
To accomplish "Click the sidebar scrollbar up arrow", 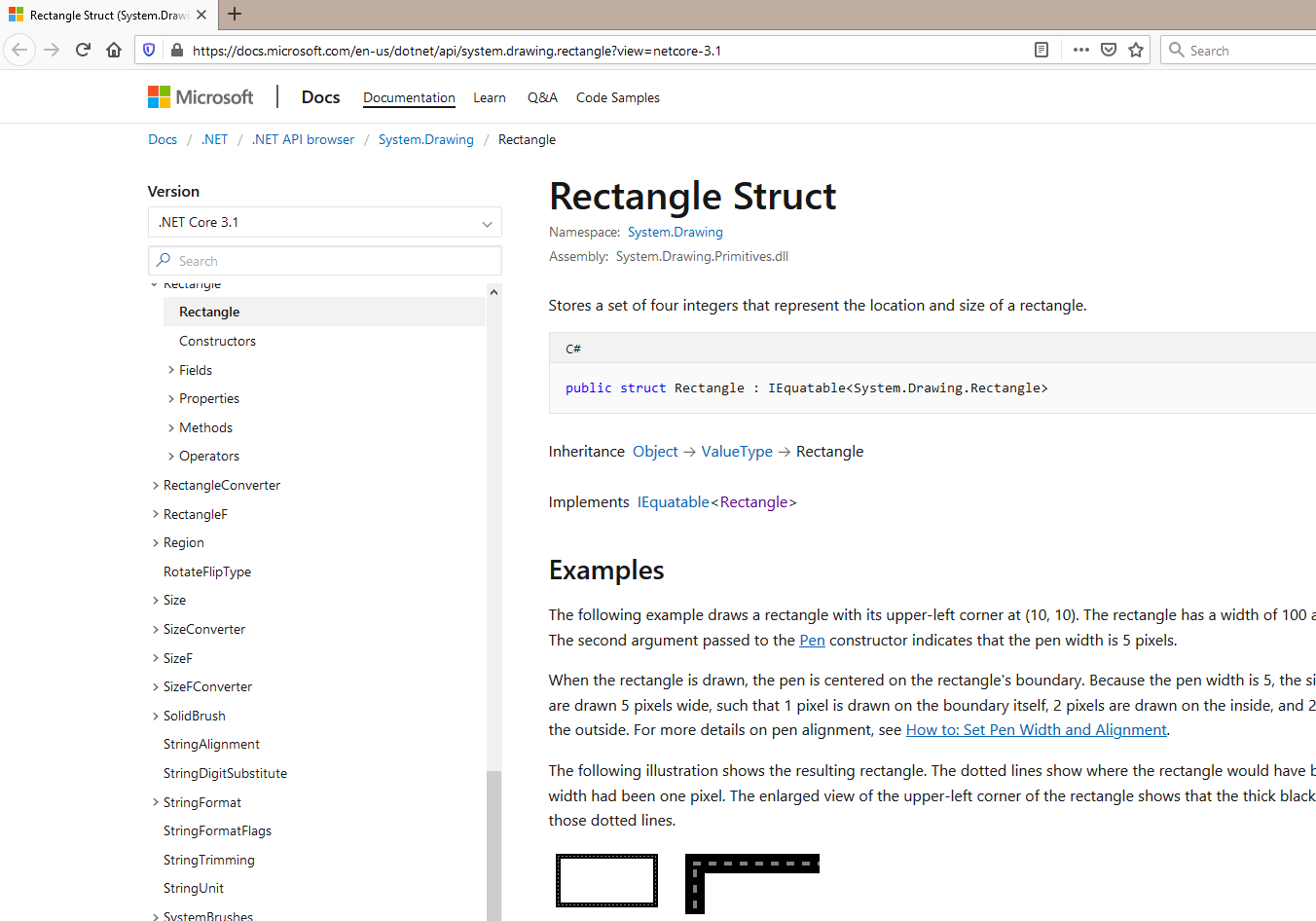I will (x=493, y=292).
